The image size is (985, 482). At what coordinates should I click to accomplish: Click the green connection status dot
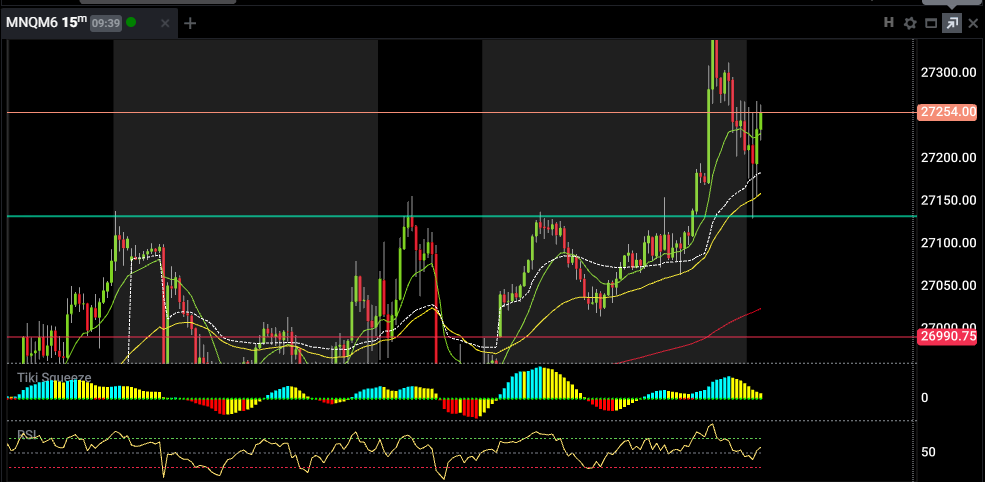coord(131,22)
